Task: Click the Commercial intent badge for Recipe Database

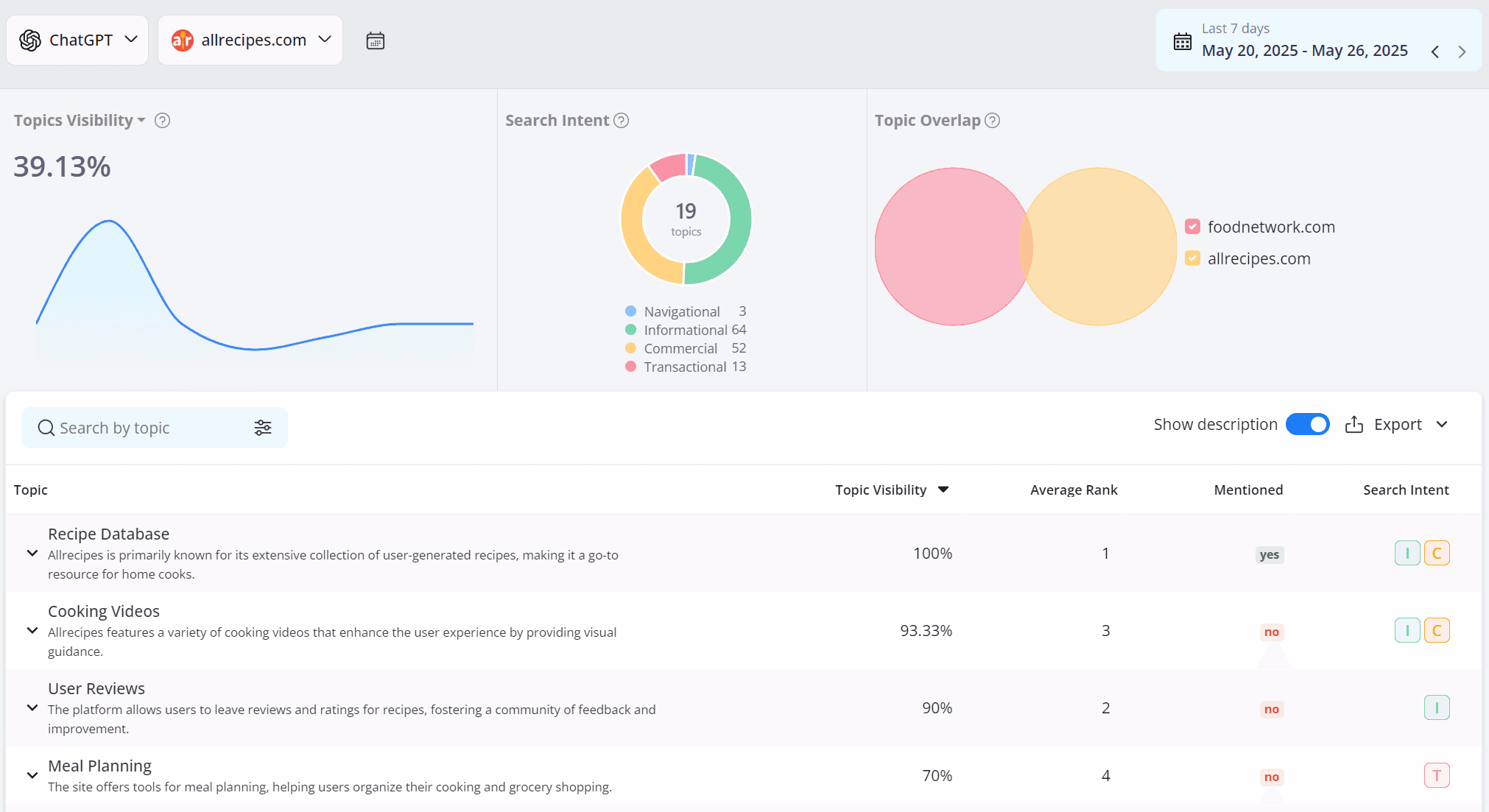Action: coord(1437,554)
